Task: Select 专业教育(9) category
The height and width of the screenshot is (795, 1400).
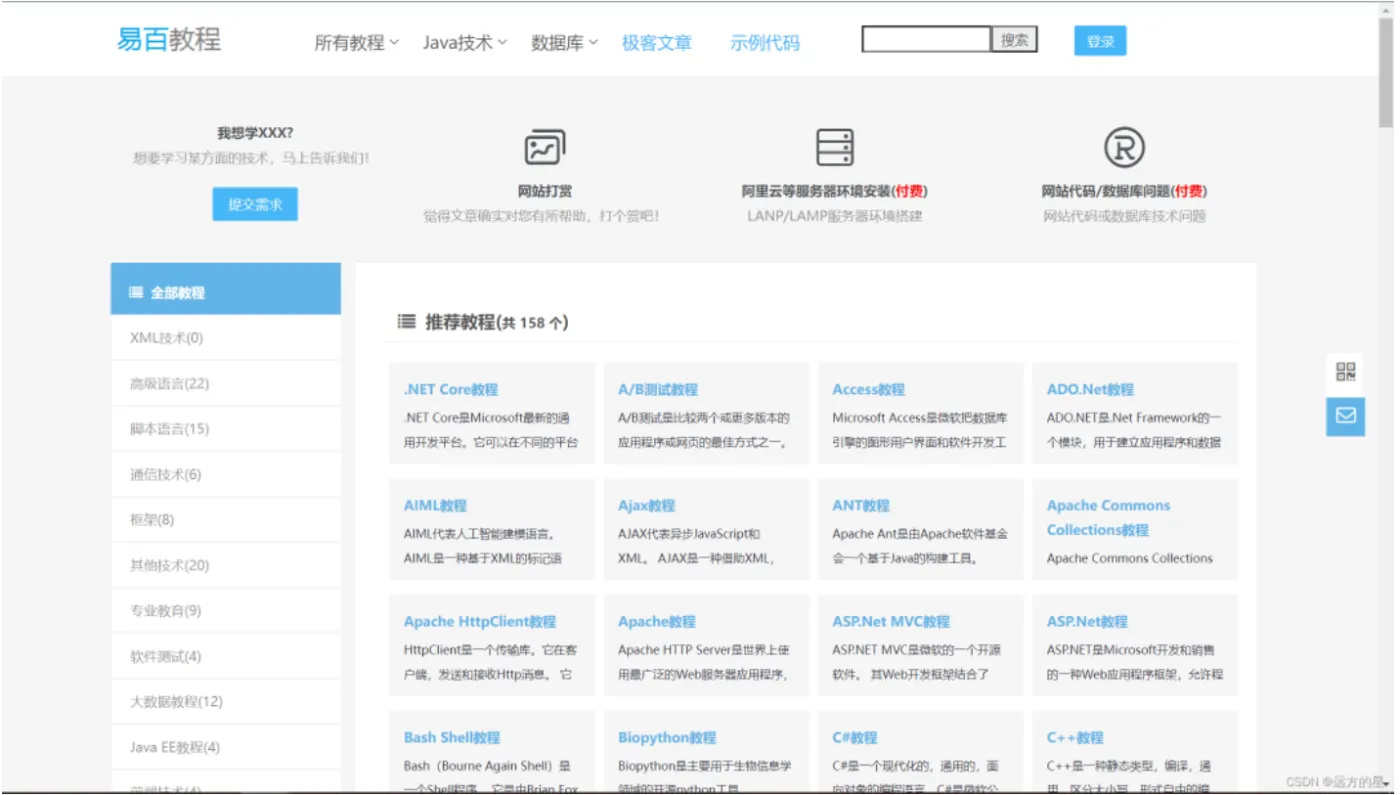Action: 226,611
